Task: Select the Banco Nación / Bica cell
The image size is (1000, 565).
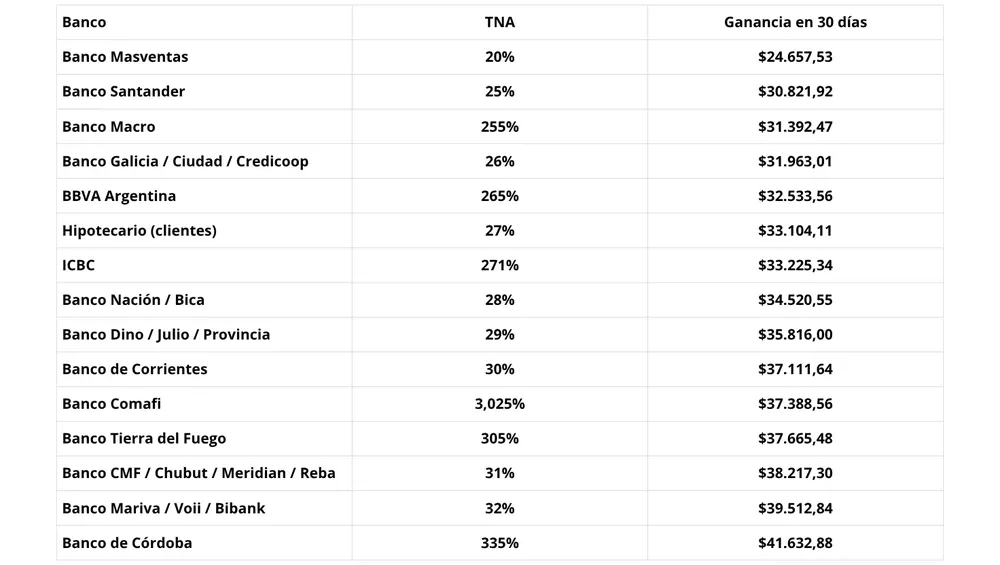Action: [x=133, y=300]
